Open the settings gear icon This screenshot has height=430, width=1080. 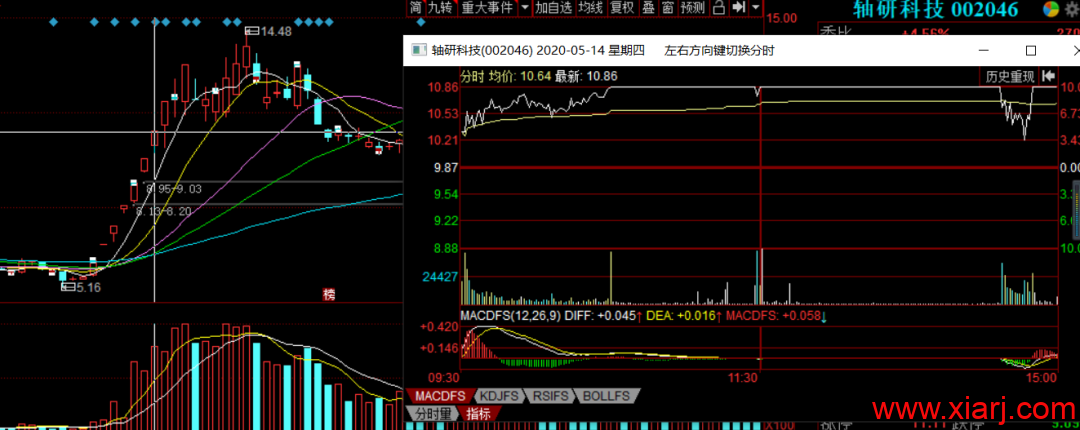pos(1073,8)
